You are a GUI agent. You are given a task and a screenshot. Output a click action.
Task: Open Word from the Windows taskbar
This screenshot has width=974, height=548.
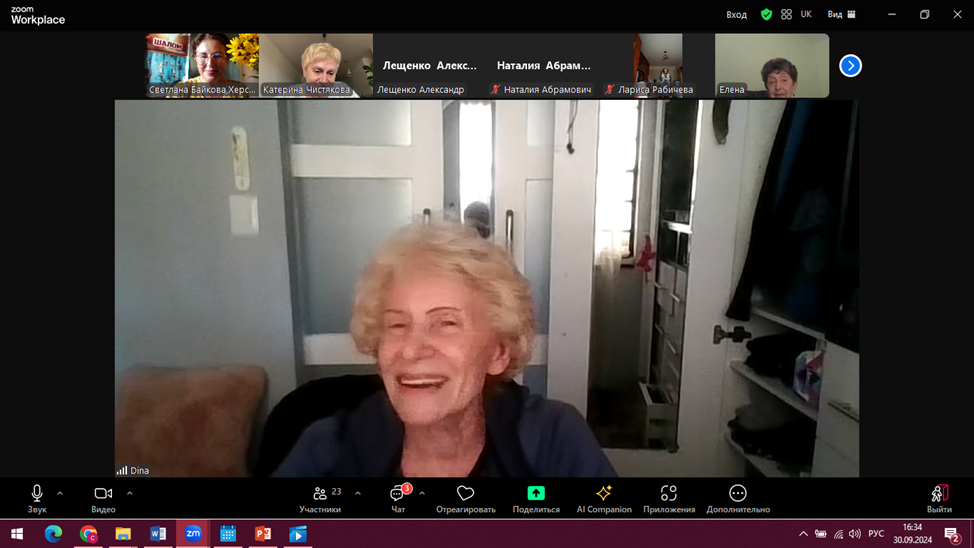click(x=158, y=534)
